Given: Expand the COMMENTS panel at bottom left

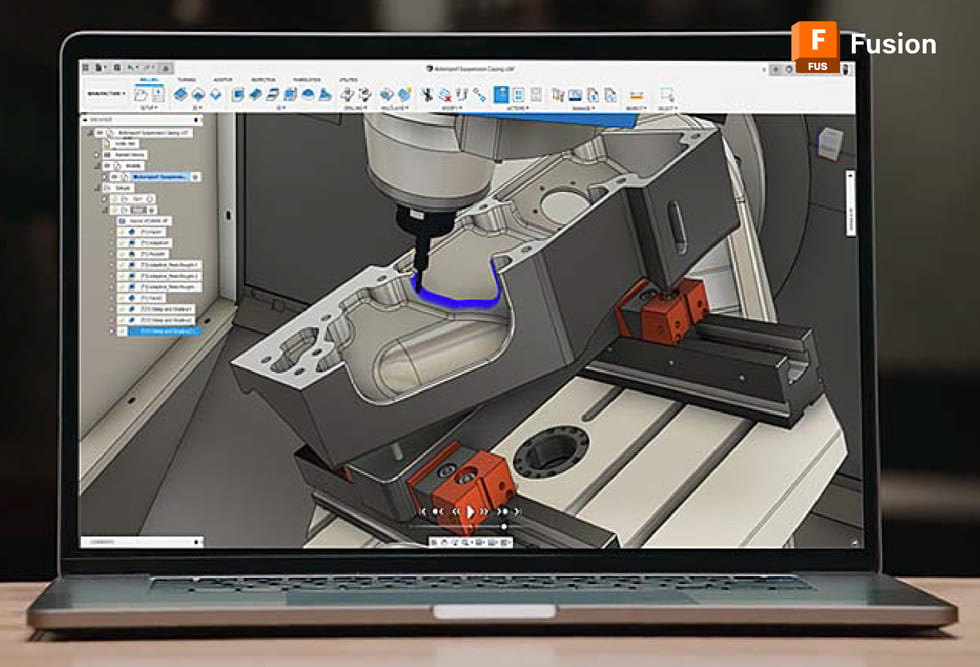Looking at the screenshot, I should coord(196,541).
